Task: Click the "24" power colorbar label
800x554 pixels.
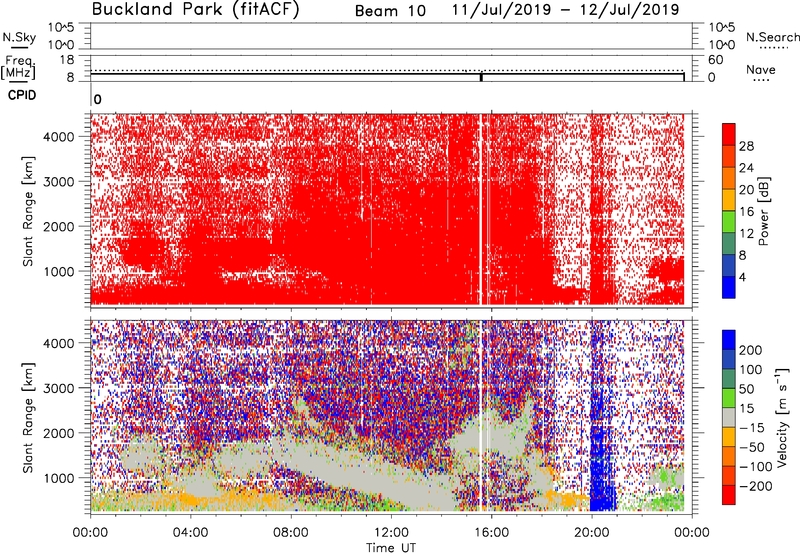Action: pos(746,168)
